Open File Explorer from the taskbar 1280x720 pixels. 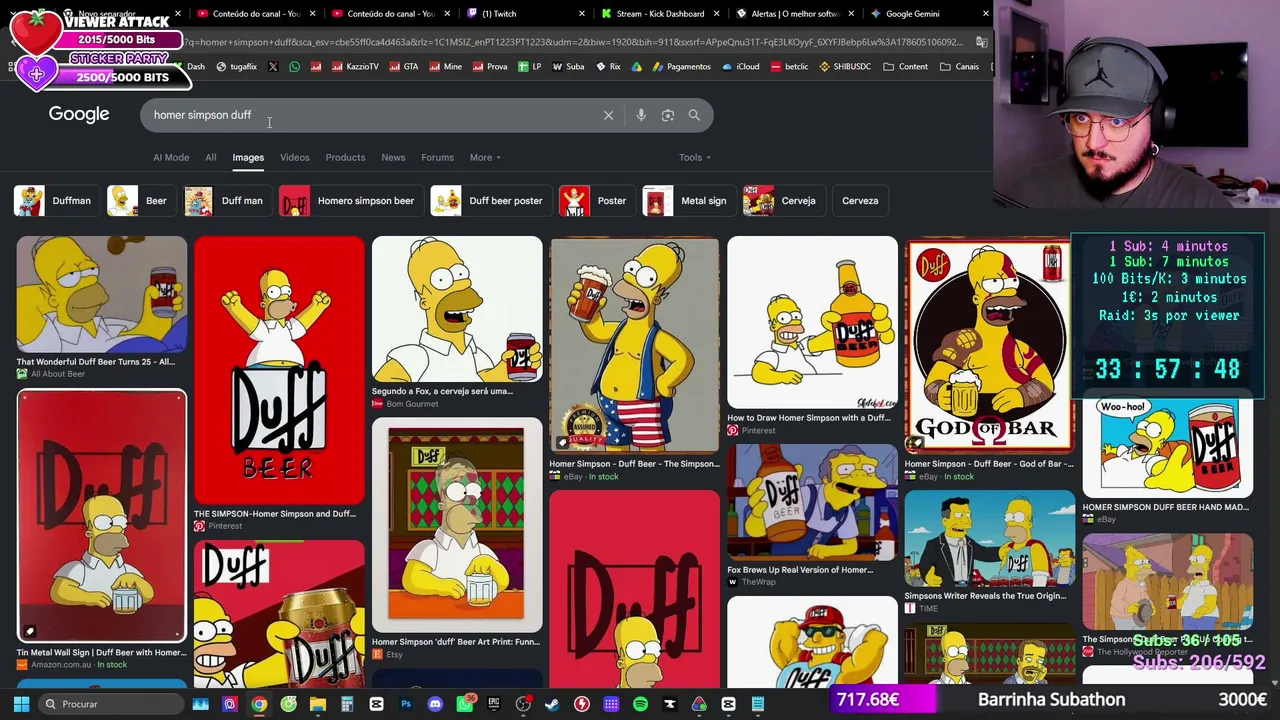pyautogui.click(x=318, y=704)
